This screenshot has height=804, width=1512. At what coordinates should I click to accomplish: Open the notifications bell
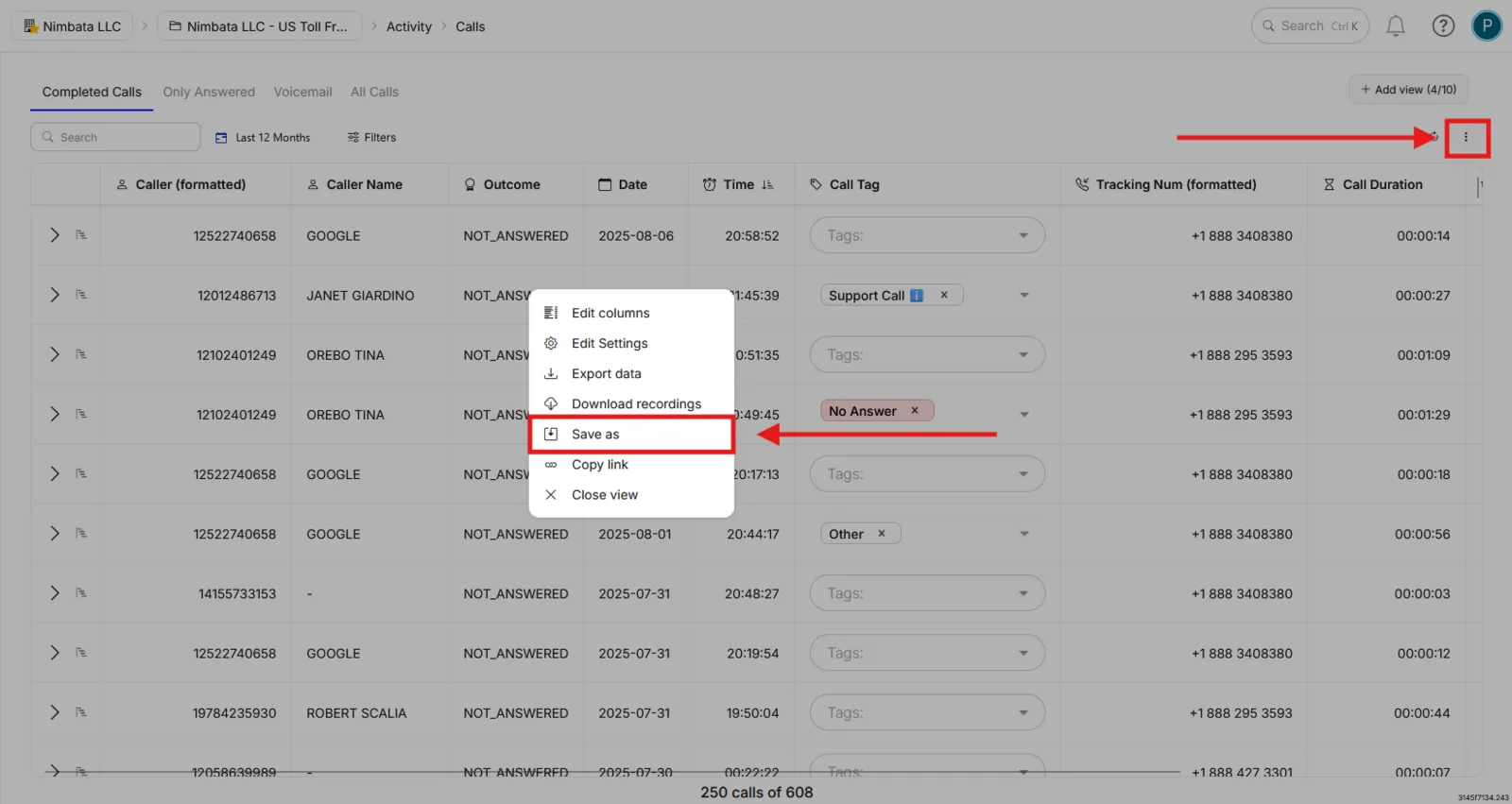1396,26
